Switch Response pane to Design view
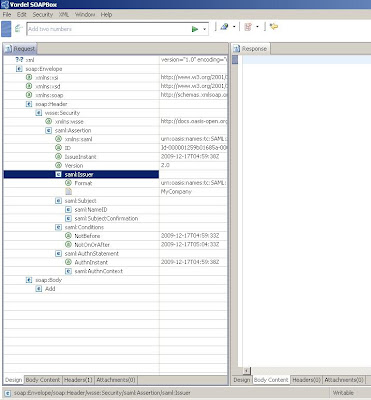Viewport: 371px width, 400px height. coord(241,380)
